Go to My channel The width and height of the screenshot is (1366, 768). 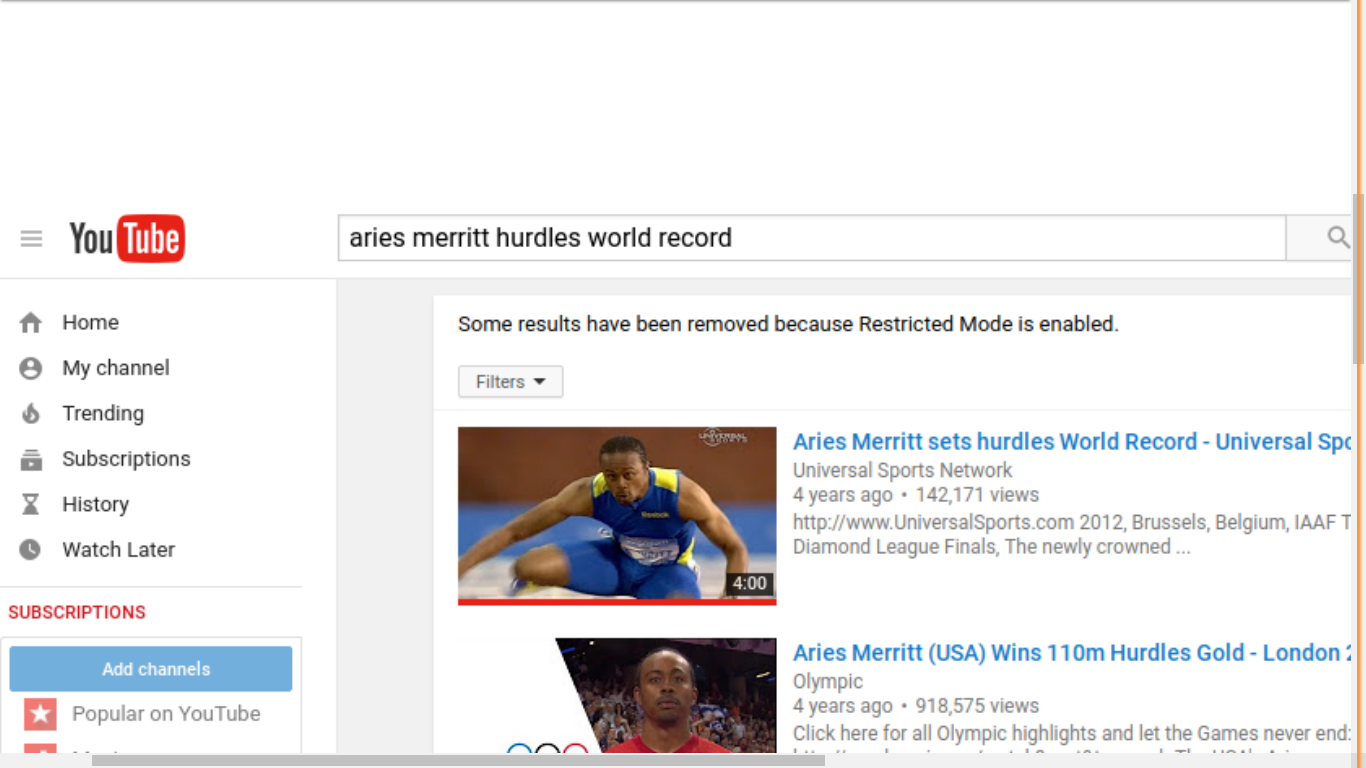(116, 368)
